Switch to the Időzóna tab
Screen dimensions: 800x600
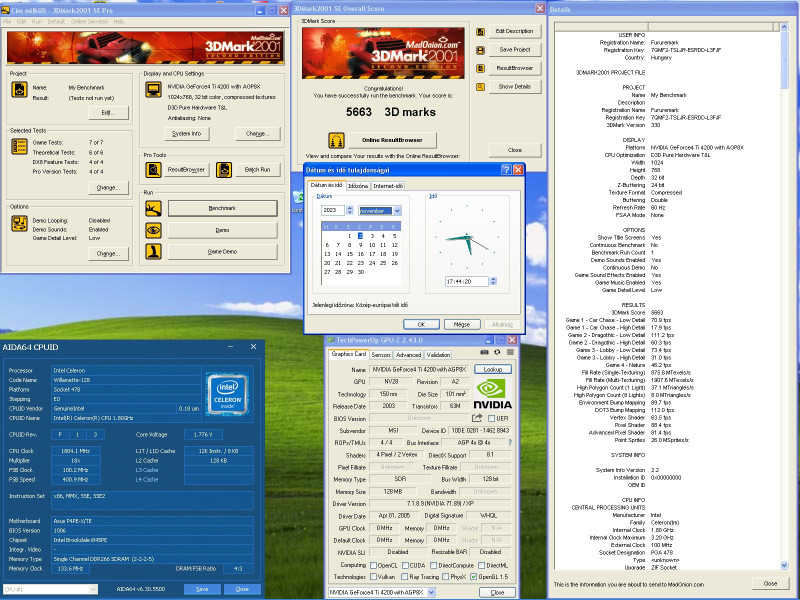point(358,186)
